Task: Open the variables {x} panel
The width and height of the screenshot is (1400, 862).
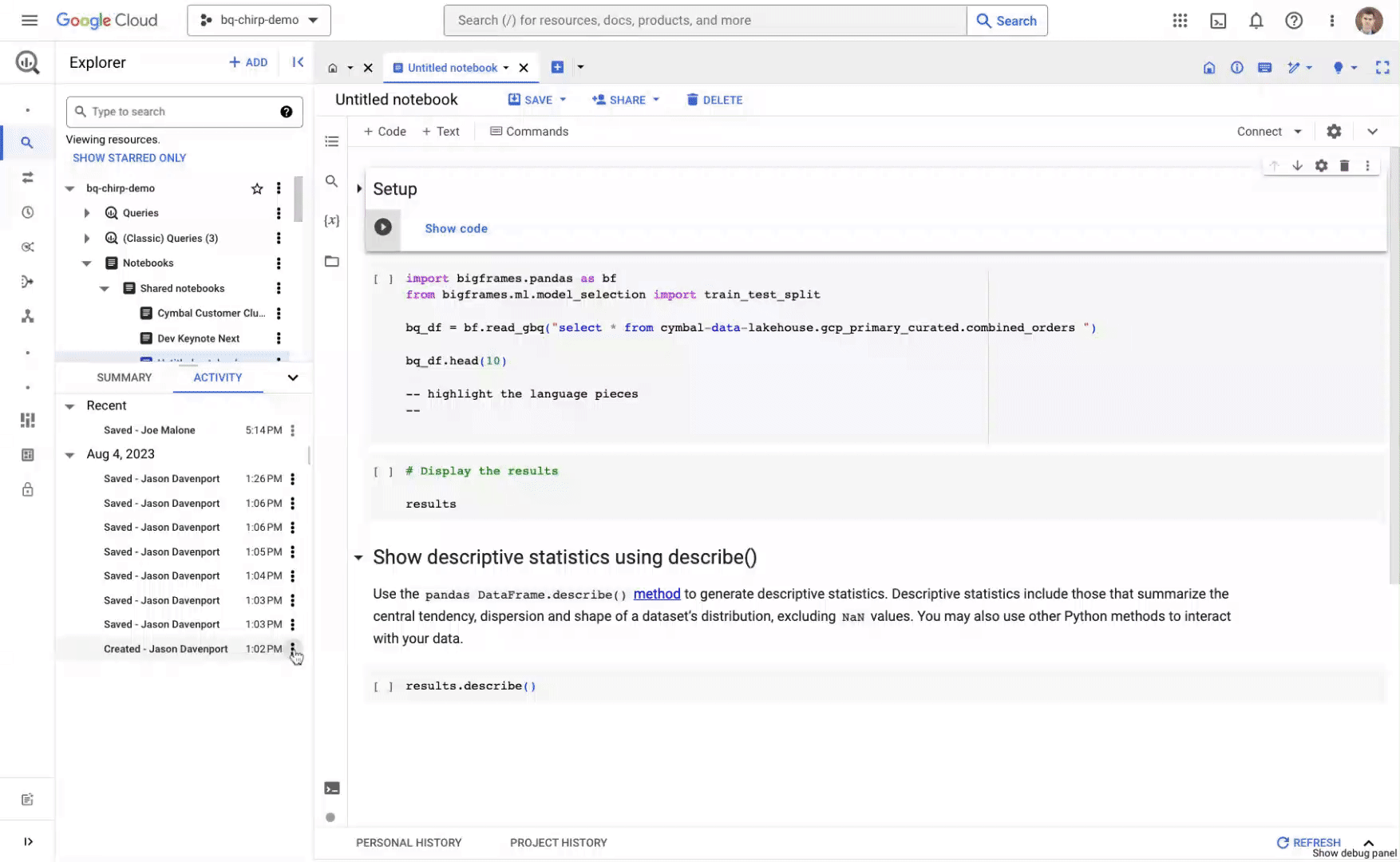Action: pyautogui.click(x=331, y=220)
